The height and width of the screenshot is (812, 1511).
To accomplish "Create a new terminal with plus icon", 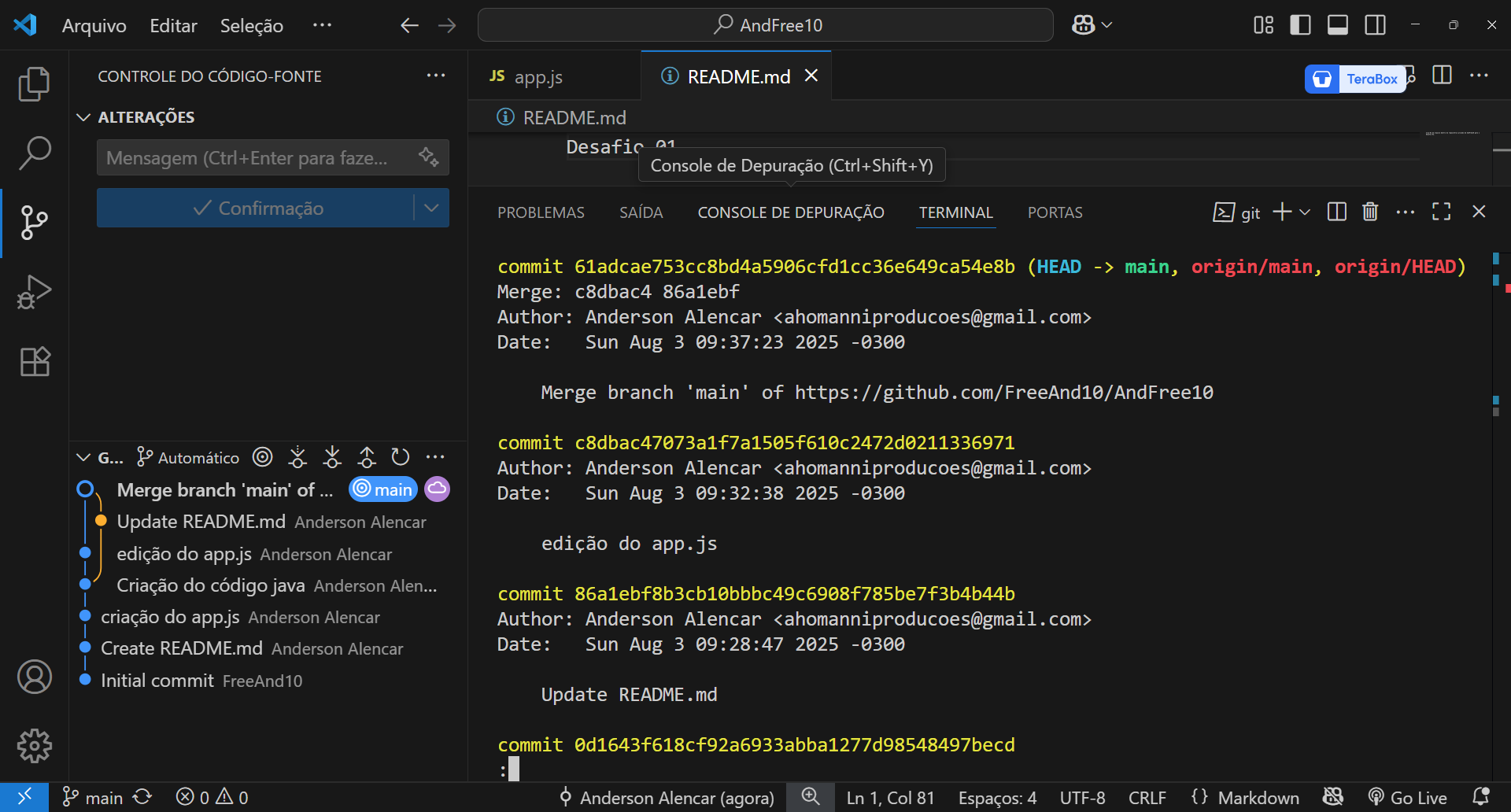I will coord(1282,212).
